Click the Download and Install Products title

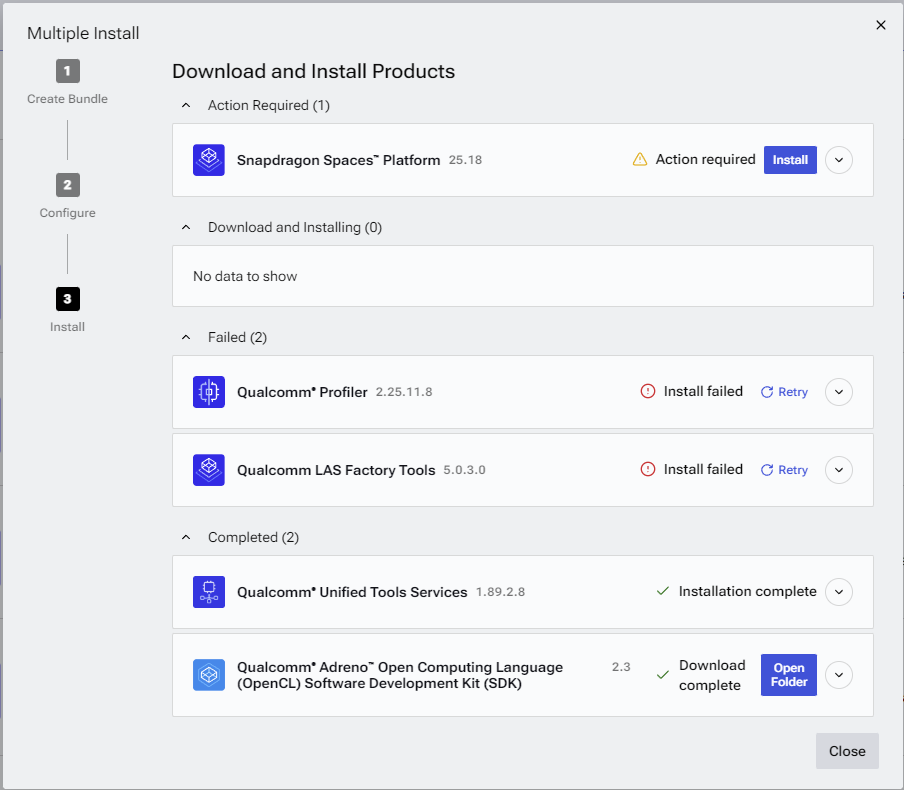tap(314, 71)
